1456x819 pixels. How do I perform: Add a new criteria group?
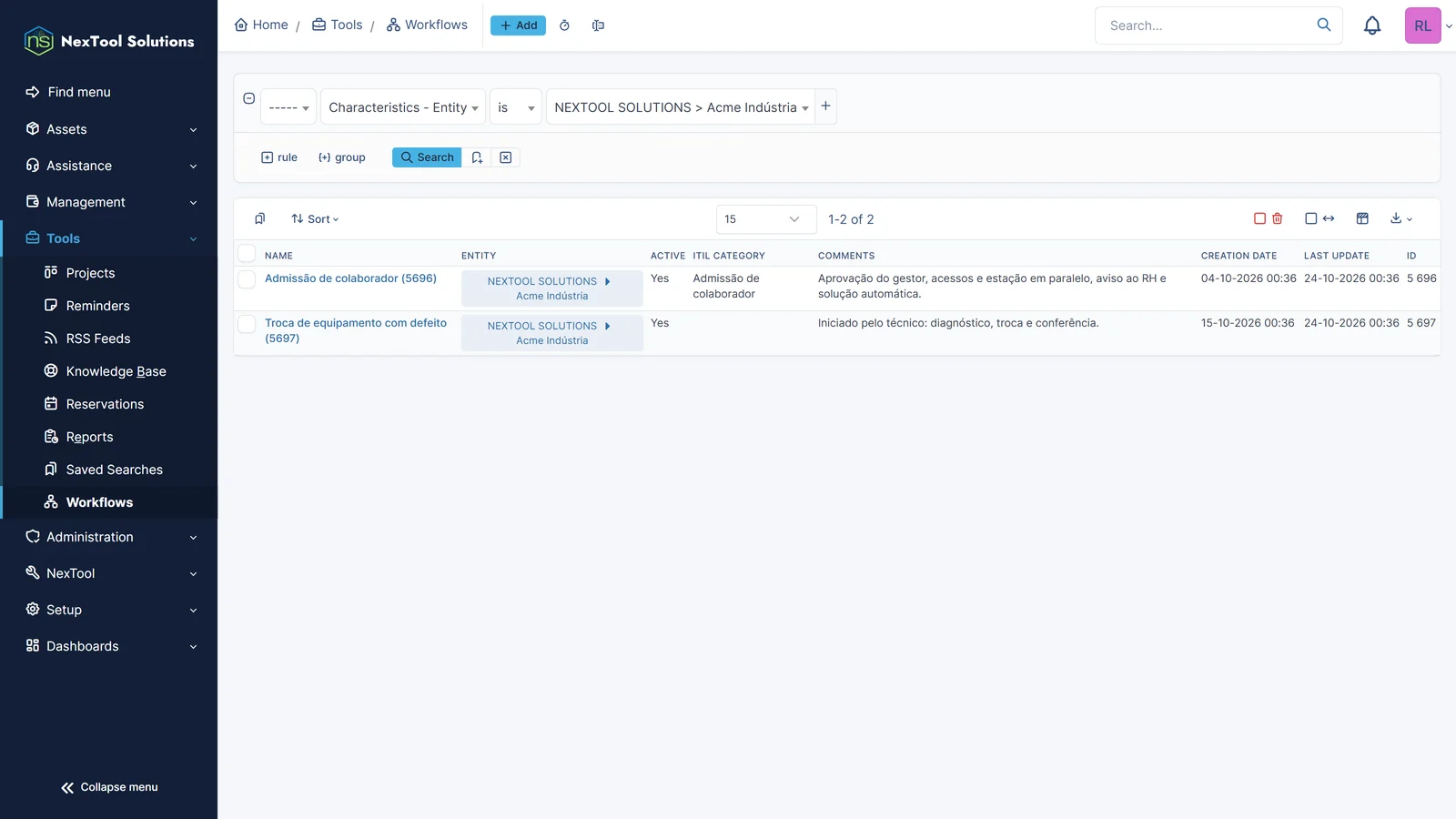(341, 157)
